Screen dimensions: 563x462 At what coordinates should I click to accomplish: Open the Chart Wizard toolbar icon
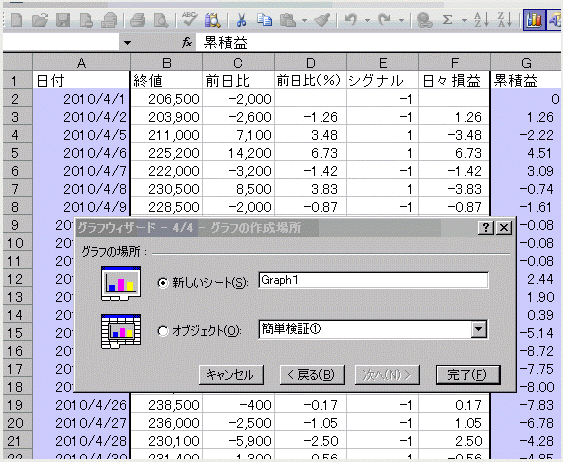point(534,20)
